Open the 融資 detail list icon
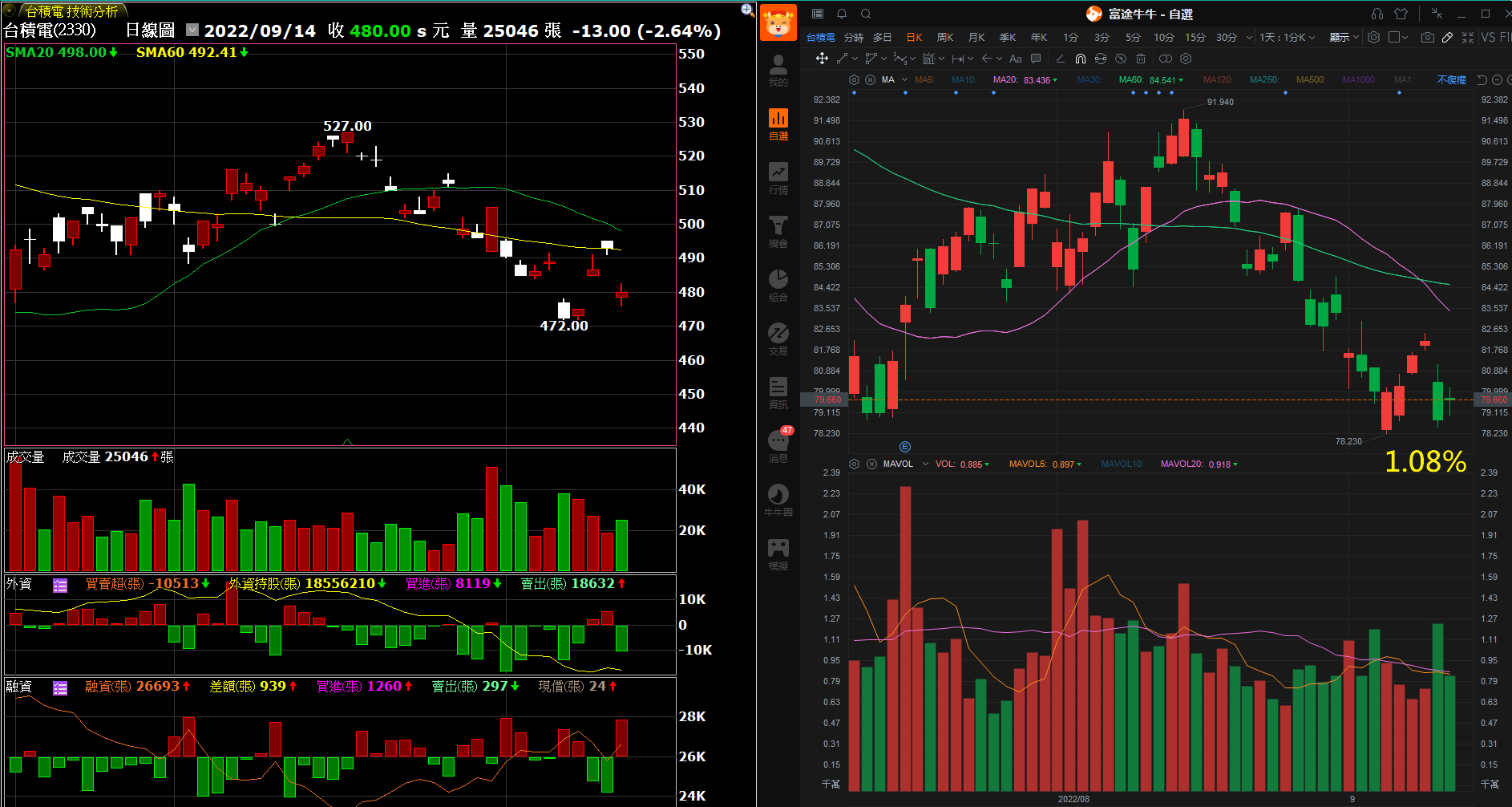Image resolution: width=1512 pixels, height=807 pixels. point(60,688)
